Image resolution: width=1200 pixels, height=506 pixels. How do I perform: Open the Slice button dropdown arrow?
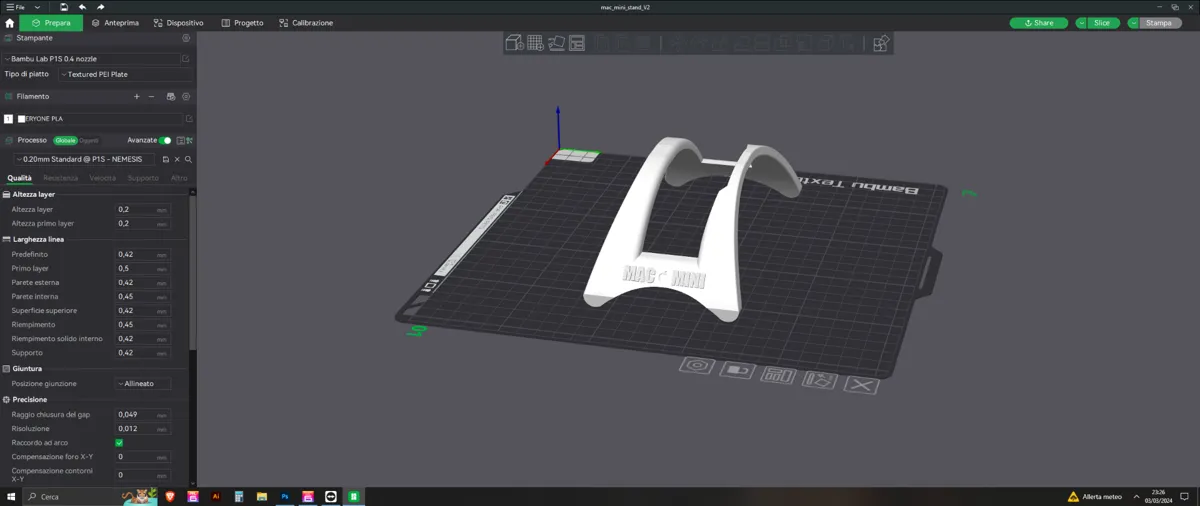click(x=1082, y=23)
